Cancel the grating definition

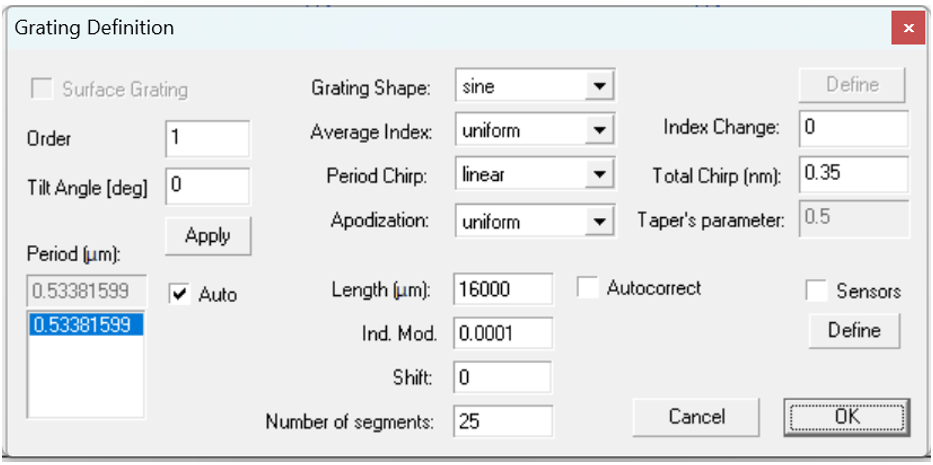tap(696, 416)
